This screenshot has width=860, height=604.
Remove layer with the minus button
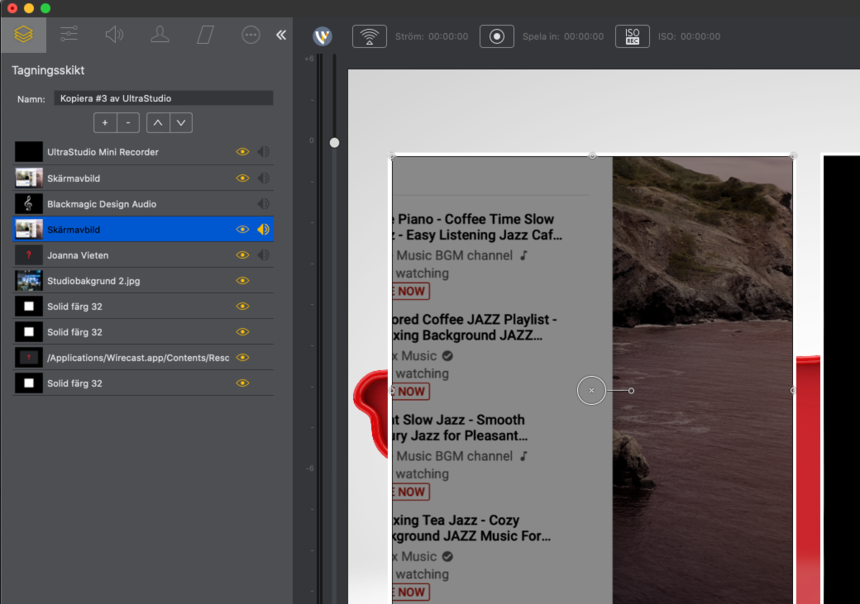(129, 123)
